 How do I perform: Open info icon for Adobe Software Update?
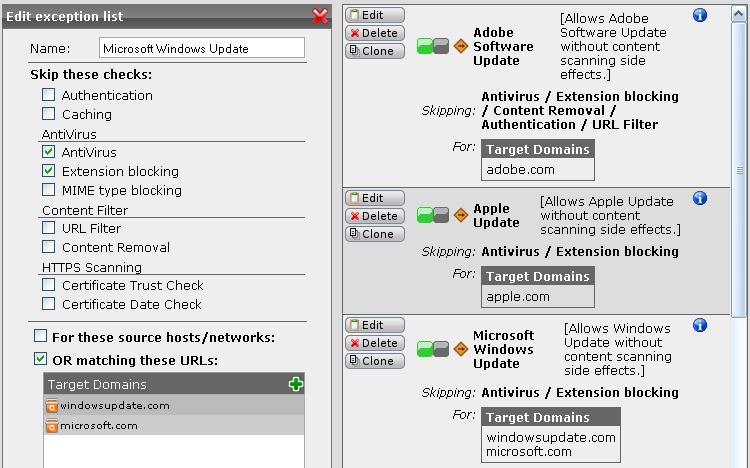(x=700, y=15)
